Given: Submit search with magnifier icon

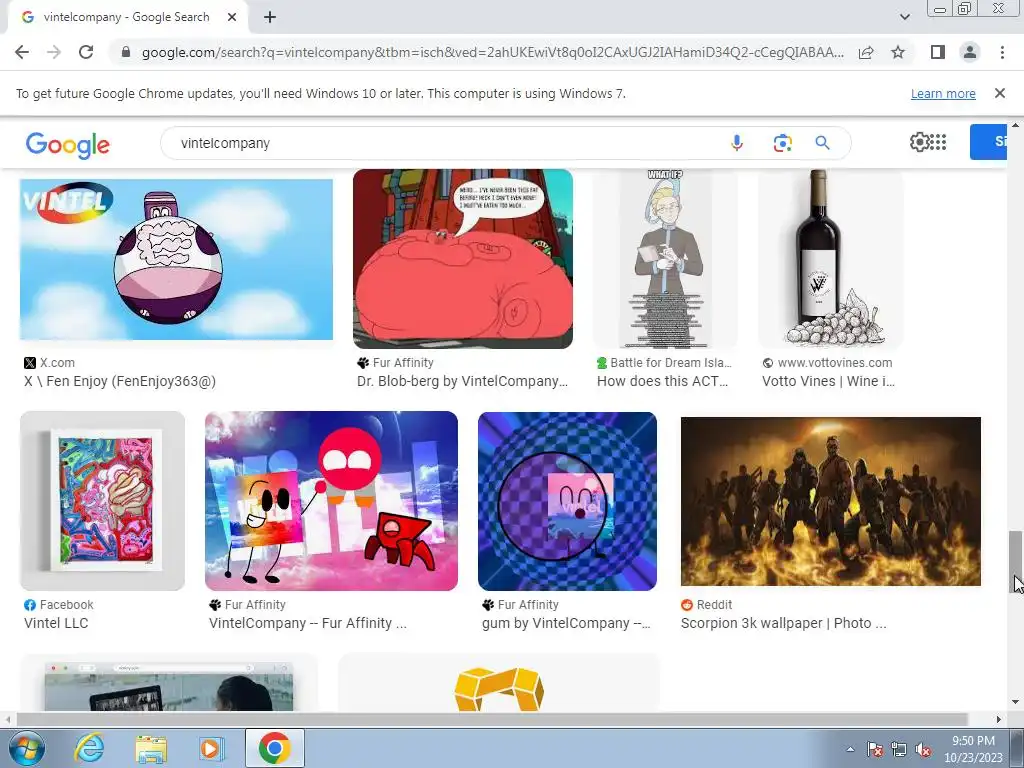Looking at the screenshot, I should pyautogui.click(x=822, y=143).
